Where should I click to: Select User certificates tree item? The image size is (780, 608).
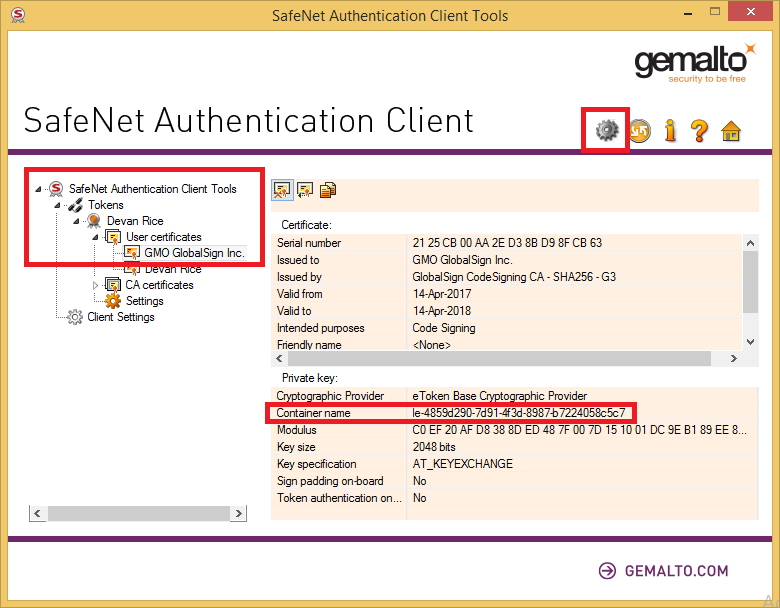click(x=164, y=237)
